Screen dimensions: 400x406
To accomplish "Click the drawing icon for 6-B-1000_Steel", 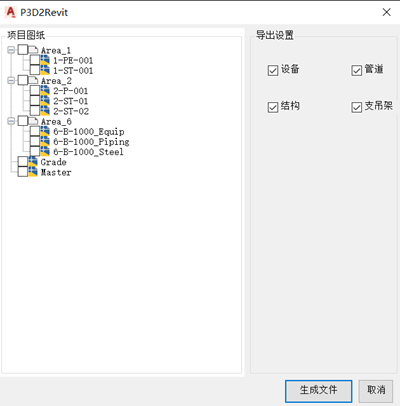I will click(x=45, y=151).
